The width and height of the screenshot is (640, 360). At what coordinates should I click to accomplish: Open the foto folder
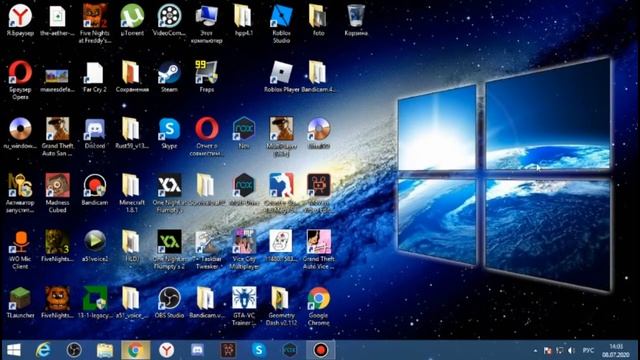[318, 20]
